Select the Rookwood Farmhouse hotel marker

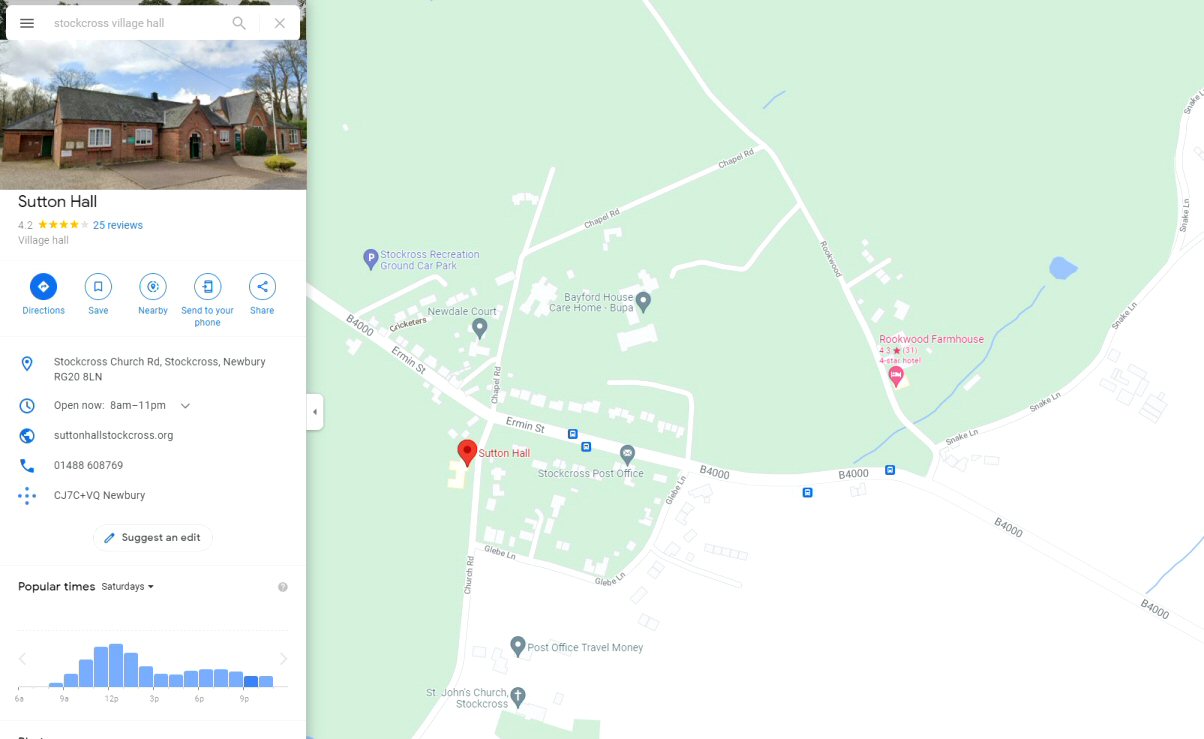896,377
